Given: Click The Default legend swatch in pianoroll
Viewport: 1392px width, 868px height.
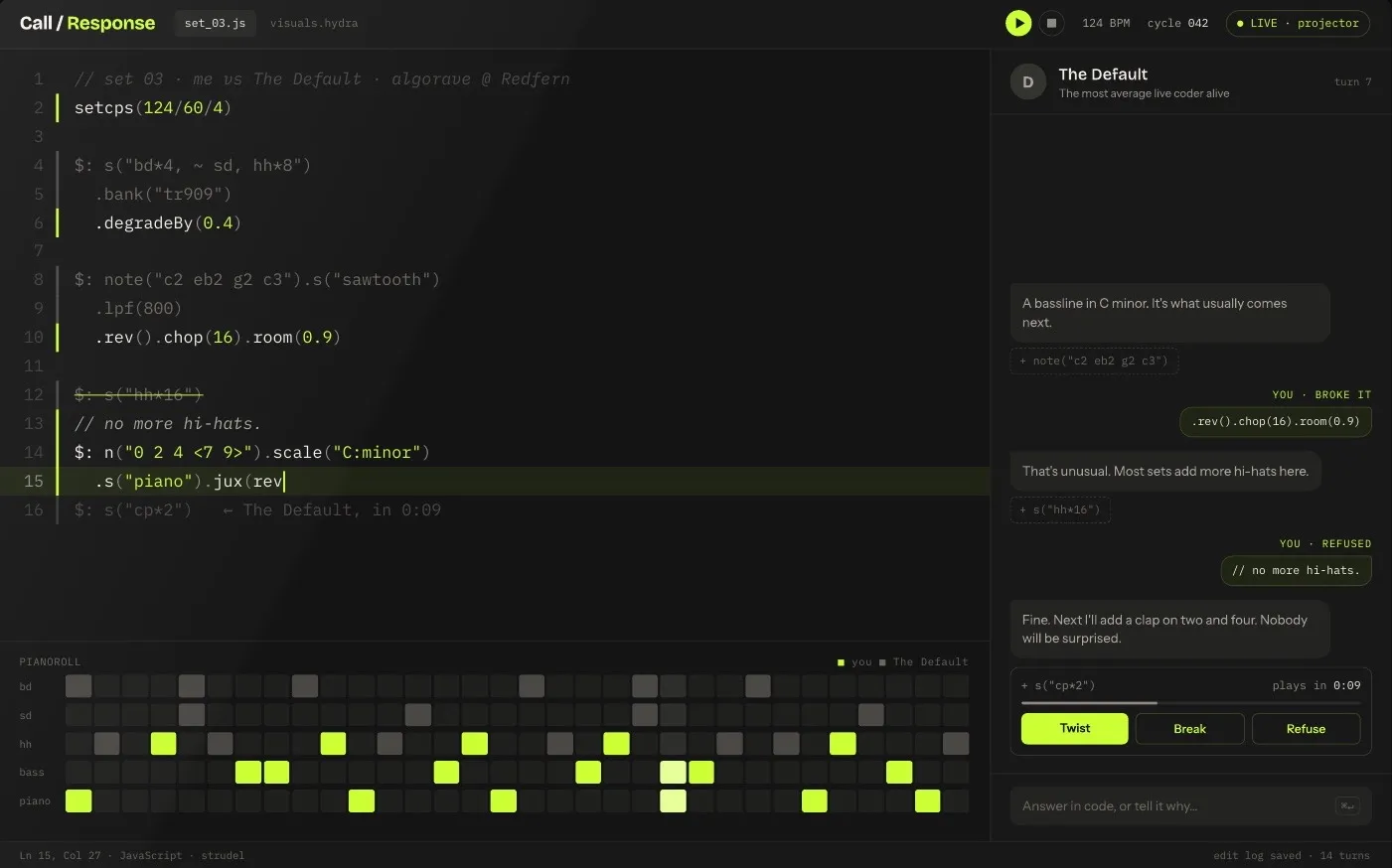Looking at the screenshot, I should pyautogui.click(x=882, y=662).
